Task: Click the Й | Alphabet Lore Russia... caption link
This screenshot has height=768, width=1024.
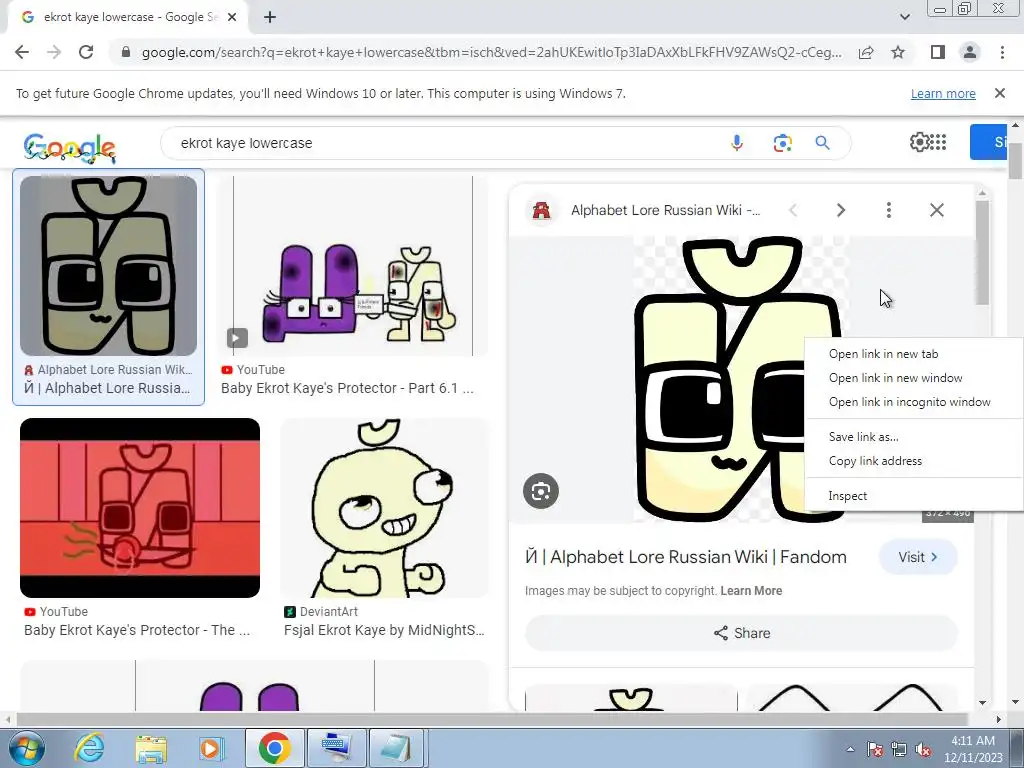Action: [107, 388]
